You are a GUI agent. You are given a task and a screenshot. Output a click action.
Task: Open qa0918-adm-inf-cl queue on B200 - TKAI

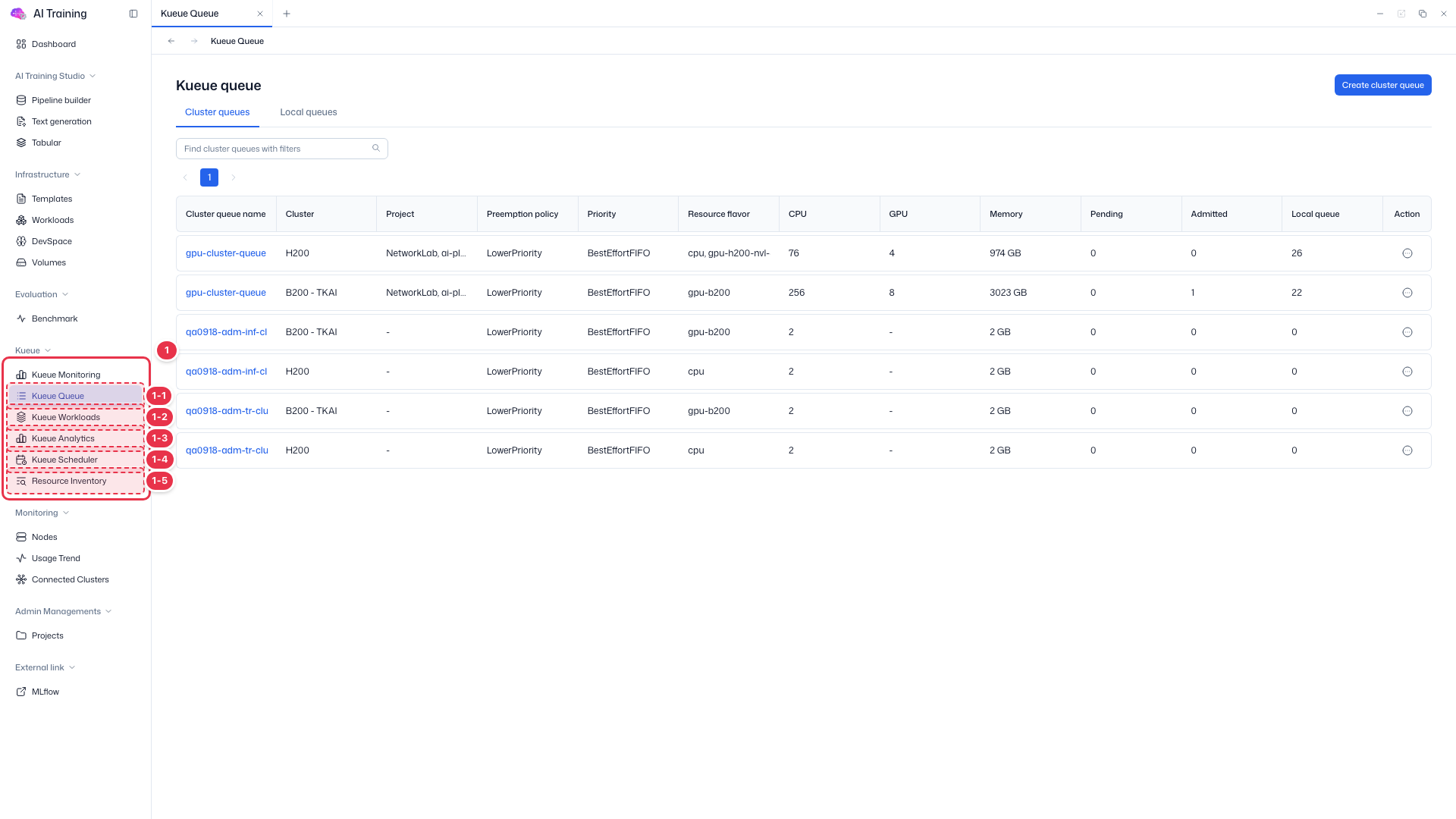(226, 332)
